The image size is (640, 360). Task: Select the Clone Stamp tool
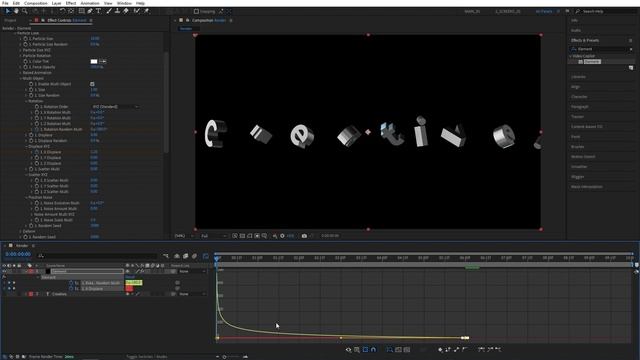(x=117, y=11)
